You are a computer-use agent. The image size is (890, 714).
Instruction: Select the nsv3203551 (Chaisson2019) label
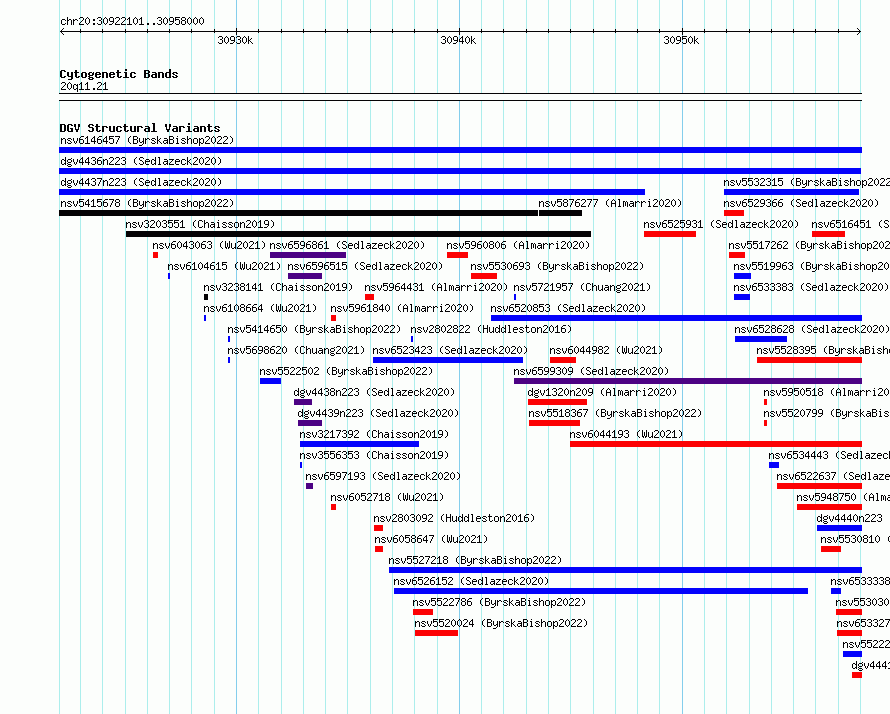click(200, 224)
